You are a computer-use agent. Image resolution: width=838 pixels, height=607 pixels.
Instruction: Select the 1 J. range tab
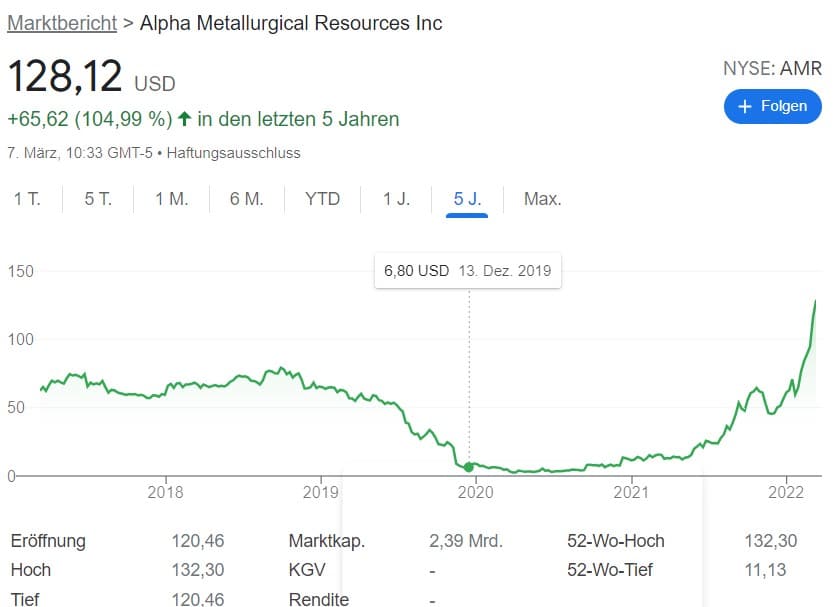(397, 199)
